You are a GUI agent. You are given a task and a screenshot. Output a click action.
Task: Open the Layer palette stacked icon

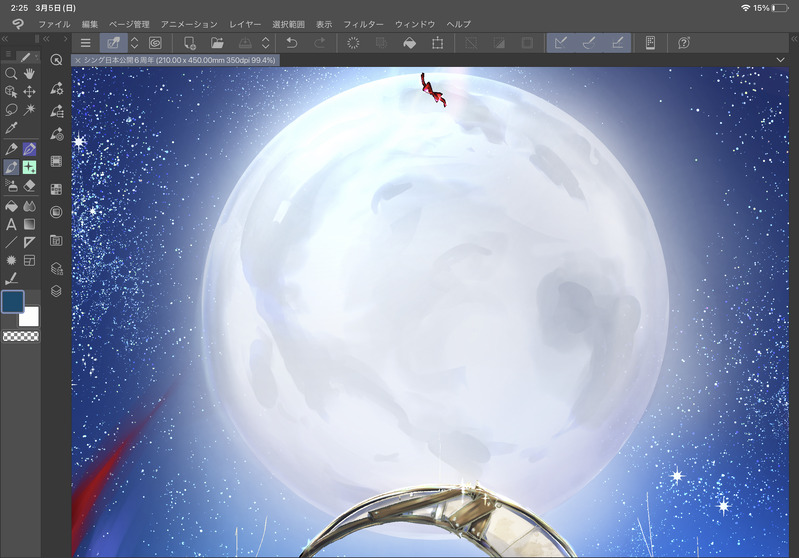[x=56, y=290]
